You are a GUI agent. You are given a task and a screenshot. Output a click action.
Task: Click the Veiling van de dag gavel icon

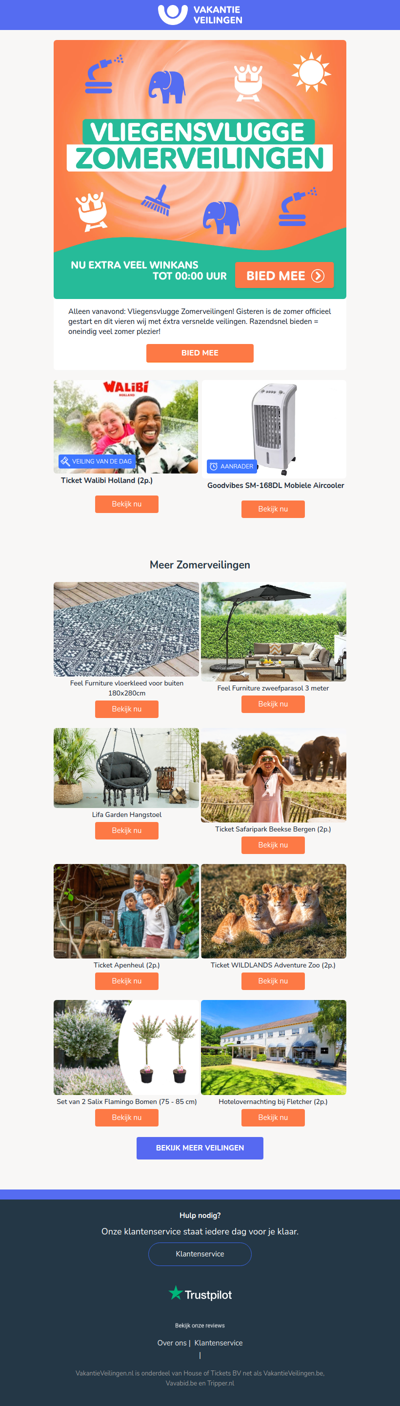click(x=65, y=461)
